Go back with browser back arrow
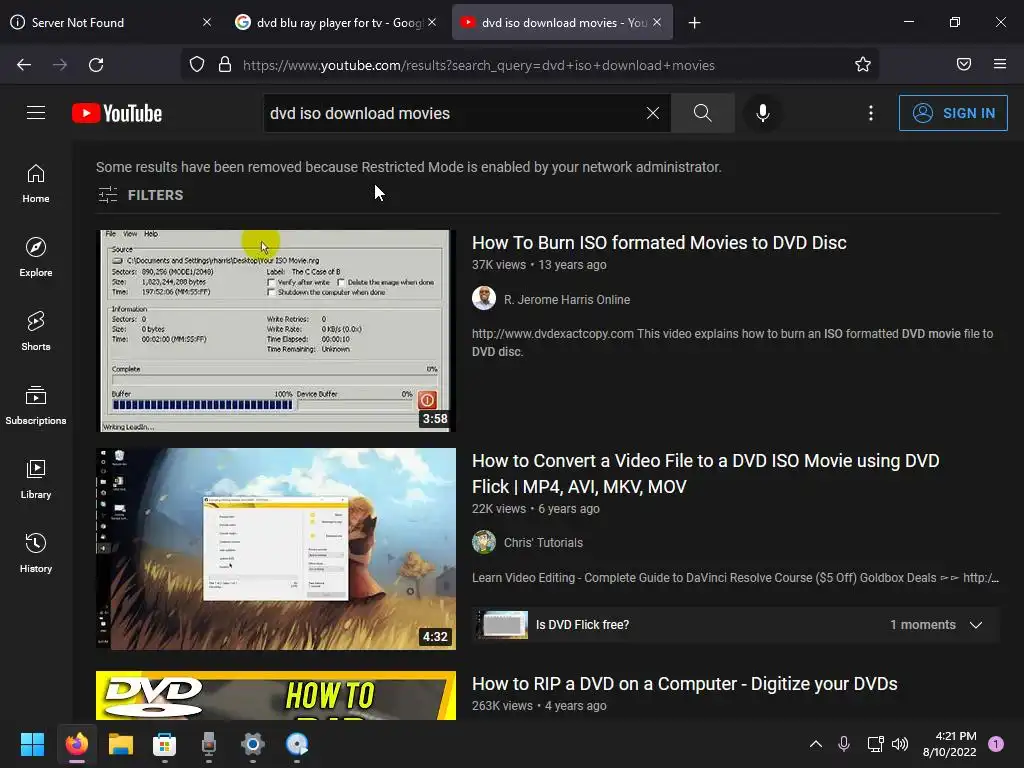 pyautogui.click(x=24, y=65)
